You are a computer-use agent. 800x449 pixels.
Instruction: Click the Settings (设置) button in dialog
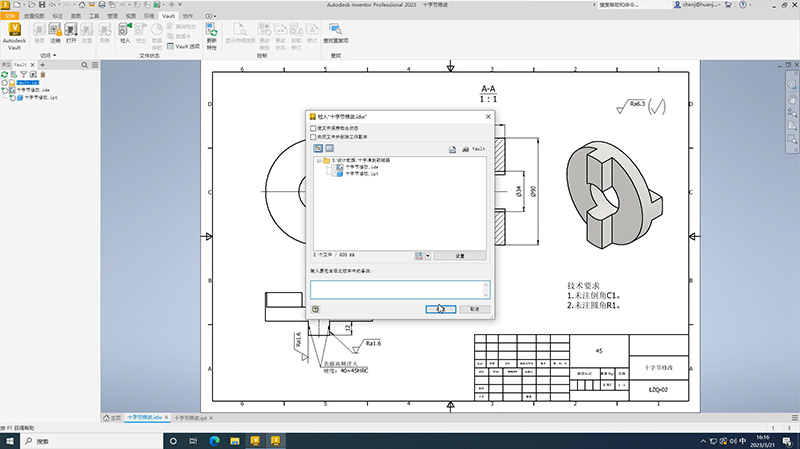(460, 256)
